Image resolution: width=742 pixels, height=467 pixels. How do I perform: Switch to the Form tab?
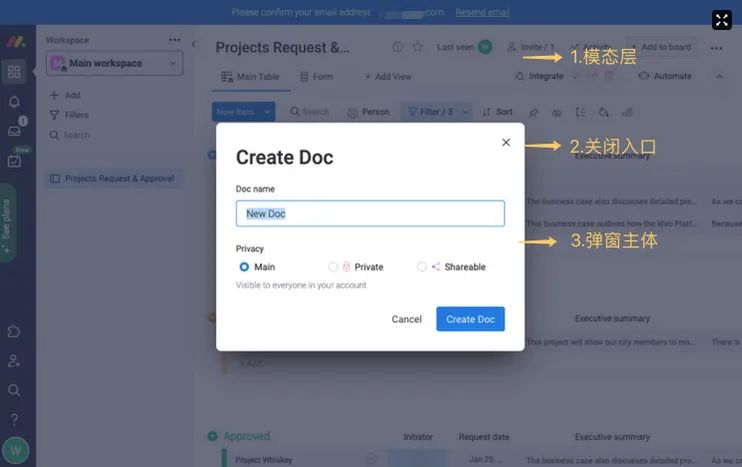pyautogui.click(x=317, y=77)
